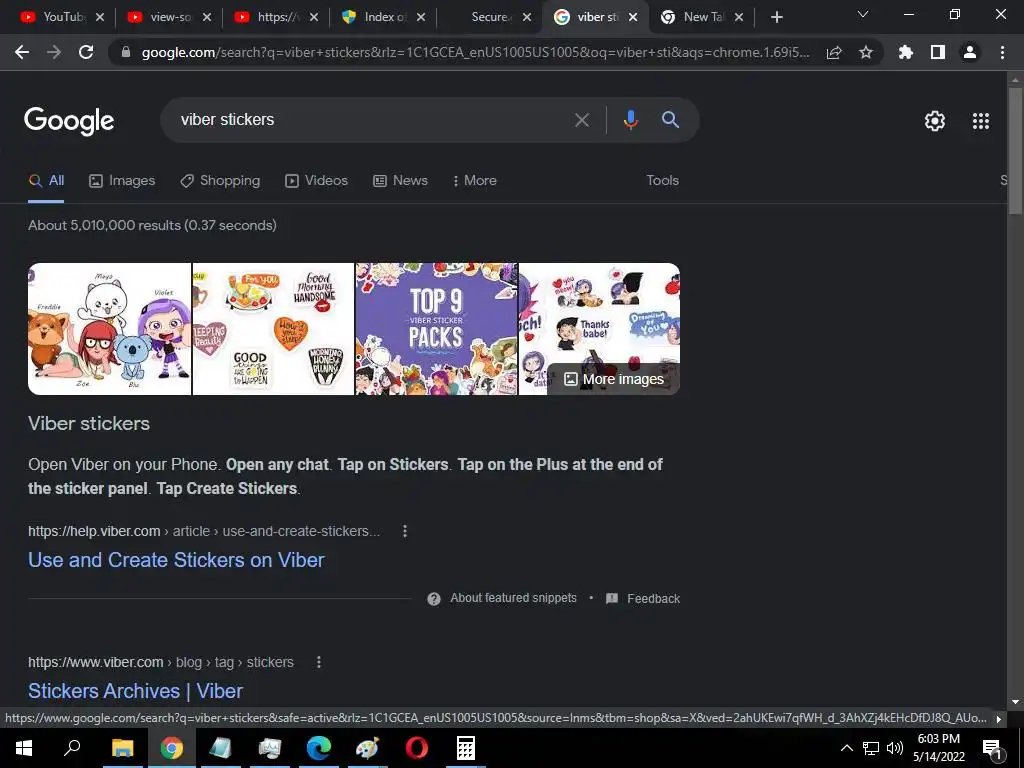Image resolution: width=1024 pixels, height=768 pixels.
Task: Open Paint from taskbar
Action: pos(367,748)
